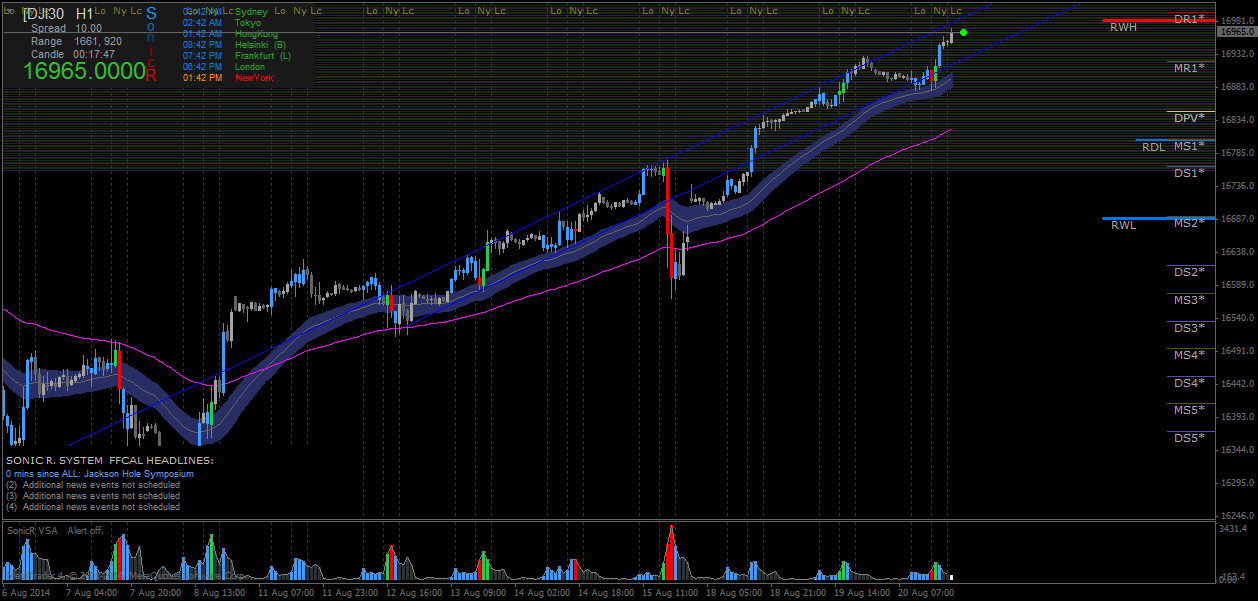Select the MS2* pivot level label
Viewport: 1258px width, 601px height.
1189,223
